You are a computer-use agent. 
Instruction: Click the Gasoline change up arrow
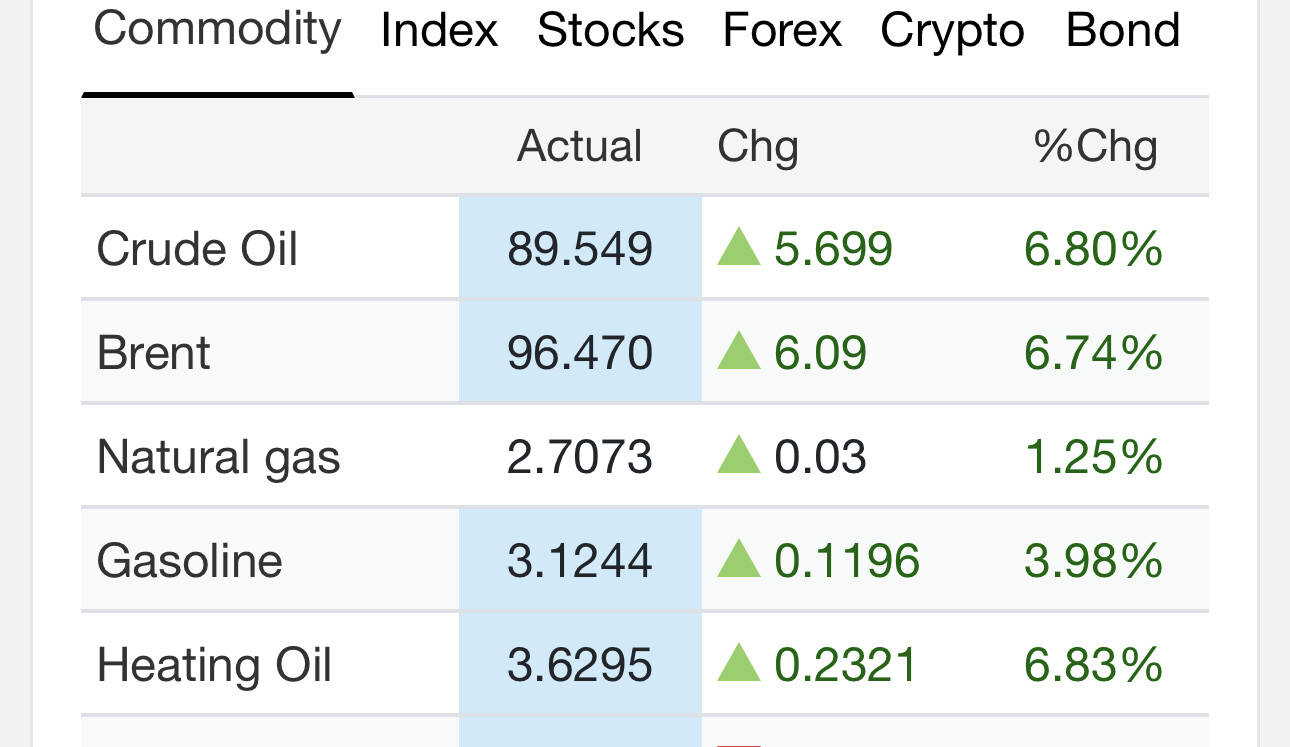(739, 560)
